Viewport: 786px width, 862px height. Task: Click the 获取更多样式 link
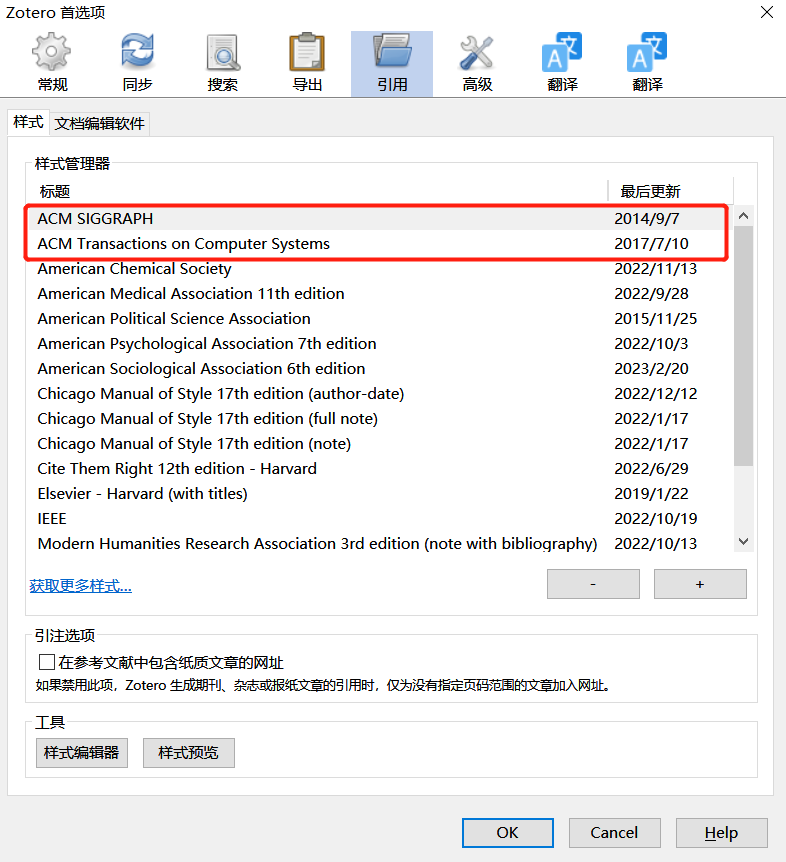coord(80,585)
